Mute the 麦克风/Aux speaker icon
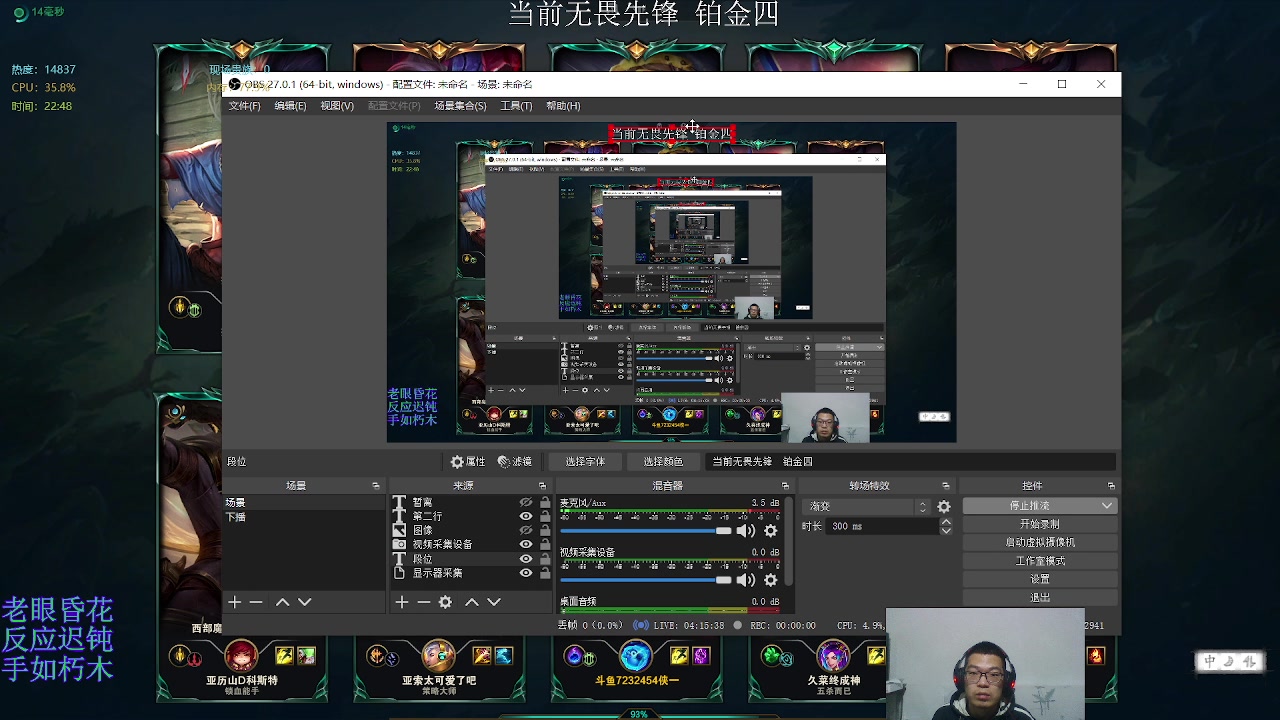This screenshot has height=720, width=1280. [746, 530]
